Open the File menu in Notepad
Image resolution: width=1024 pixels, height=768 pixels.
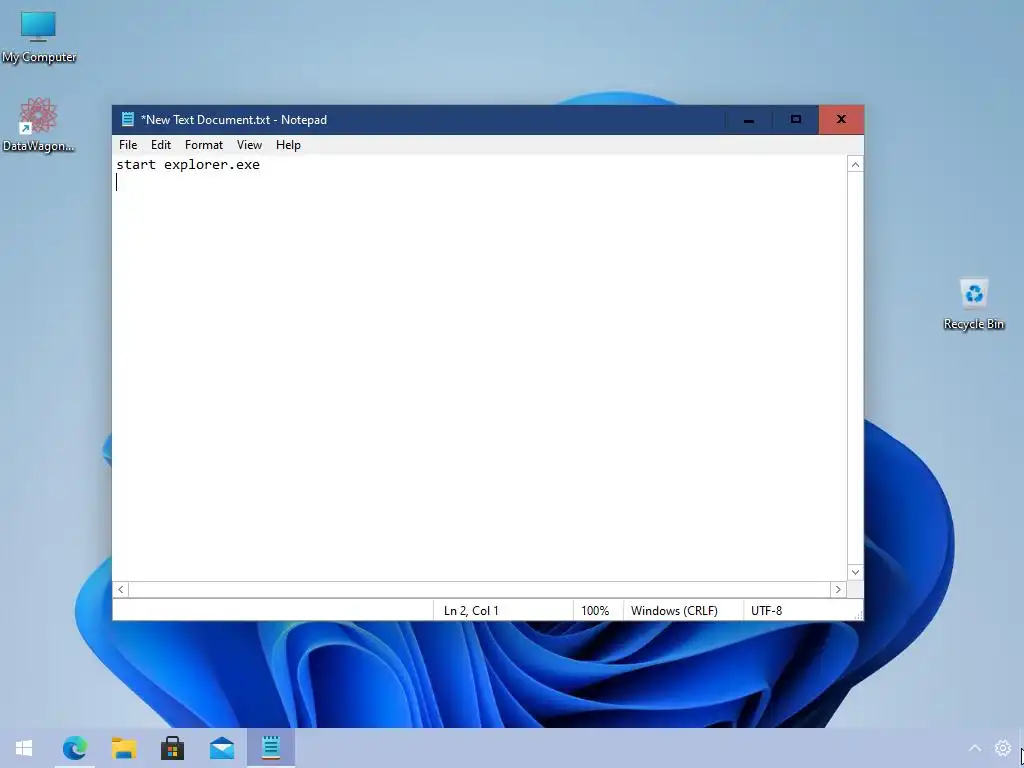128,145
